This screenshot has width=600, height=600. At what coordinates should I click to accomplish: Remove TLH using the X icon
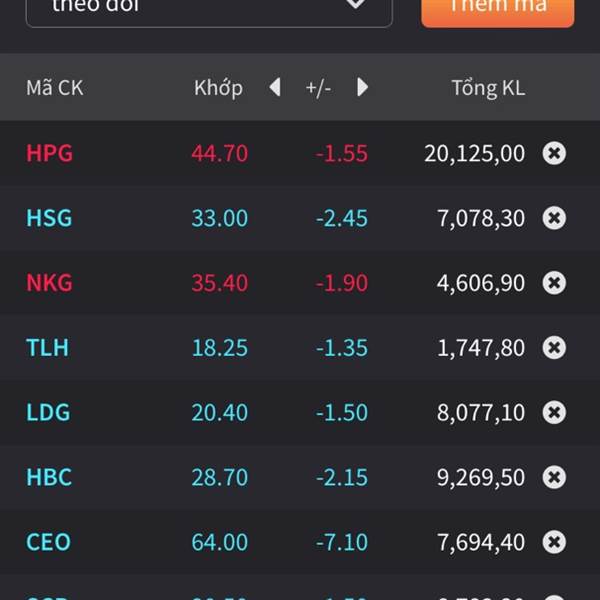(554, 348)
